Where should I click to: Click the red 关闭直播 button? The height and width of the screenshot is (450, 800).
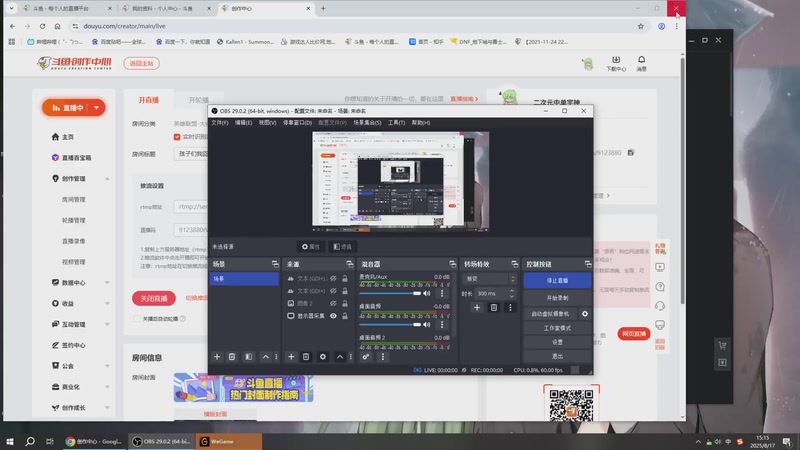coord(154,298)
